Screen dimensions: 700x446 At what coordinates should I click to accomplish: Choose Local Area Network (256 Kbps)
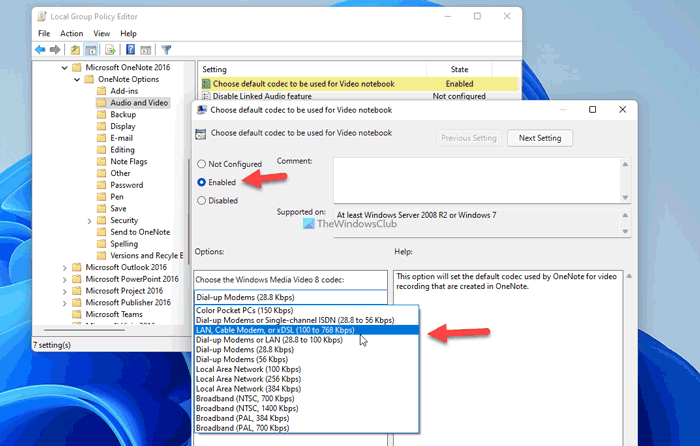coord(307,379)
